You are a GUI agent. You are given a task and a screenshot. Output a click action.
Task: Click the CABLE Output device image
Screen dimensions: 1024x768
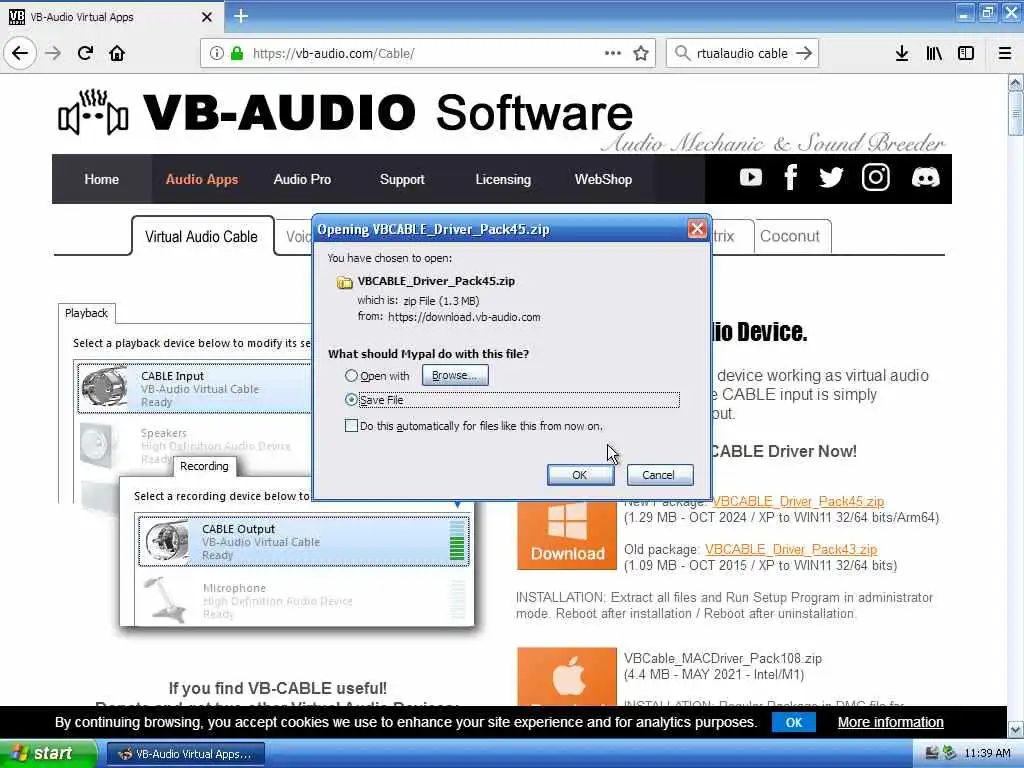click(166, 541)
